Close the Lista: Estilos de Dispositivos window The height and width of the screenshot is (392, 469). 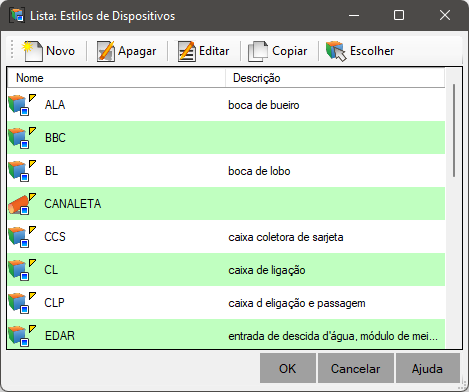point(445,15)
